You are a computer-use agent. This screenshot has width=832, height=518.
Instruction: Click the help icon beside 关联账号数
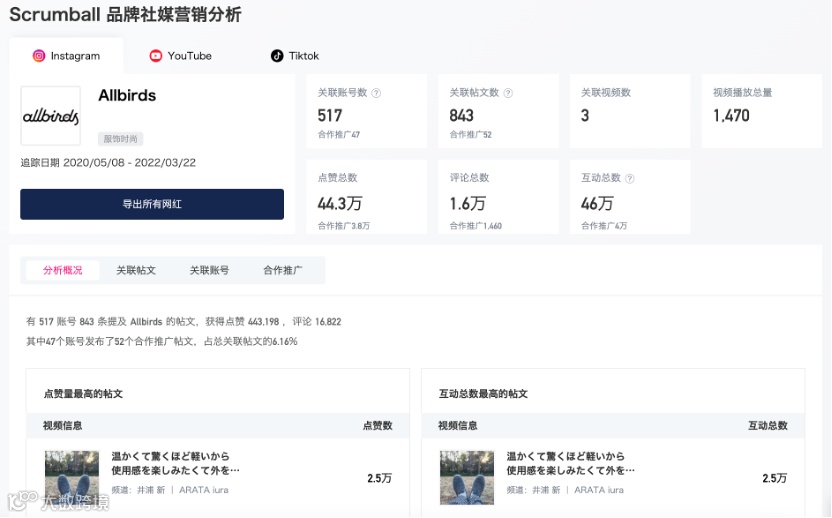click(x=376, y=93)
